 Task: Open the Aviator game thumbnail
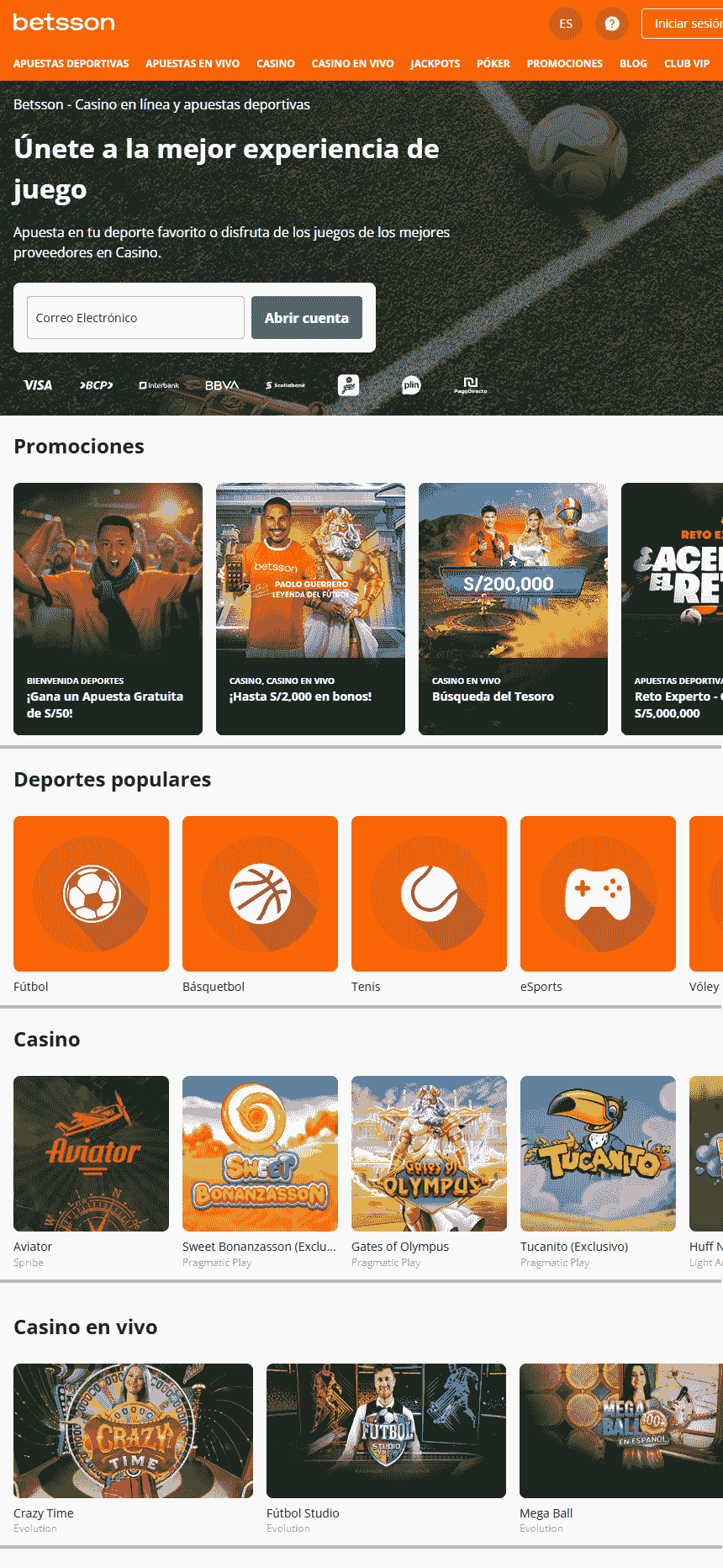(91, 1153)
